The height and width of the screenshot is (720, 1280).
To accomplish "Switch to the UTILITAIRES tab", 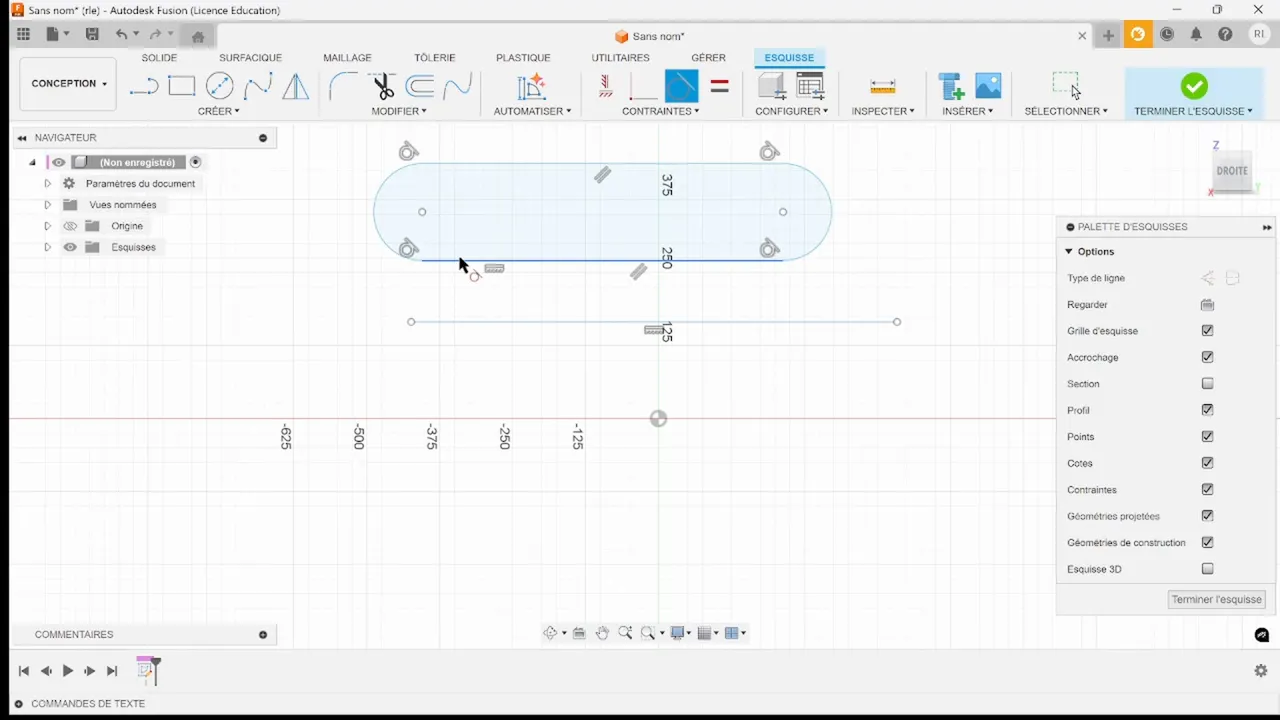I will point(620,58).
